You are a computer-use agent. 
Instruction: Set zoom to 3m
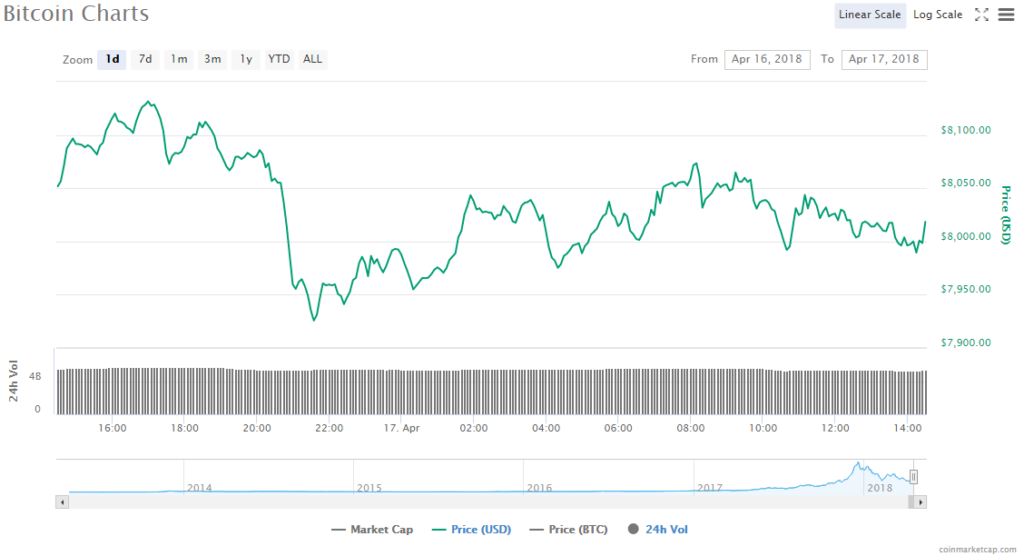(213, 59)
